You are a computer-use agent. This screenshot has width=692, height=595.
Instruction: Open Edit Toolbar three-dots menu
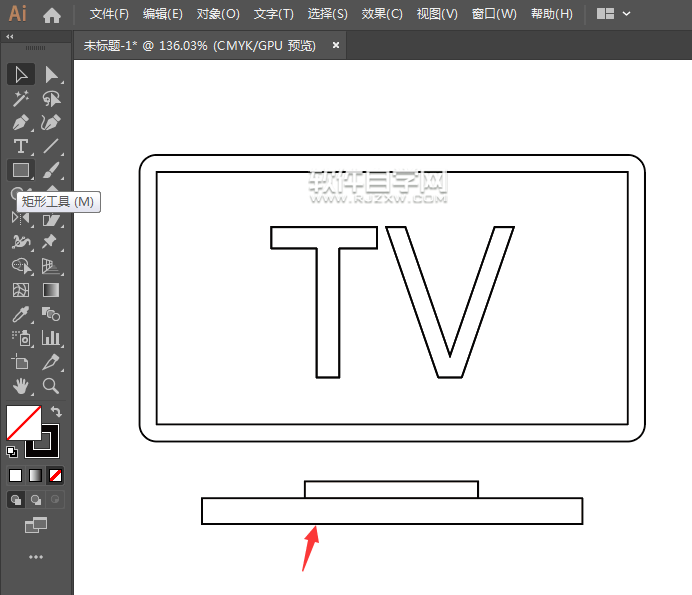click(x=36, y=557)
